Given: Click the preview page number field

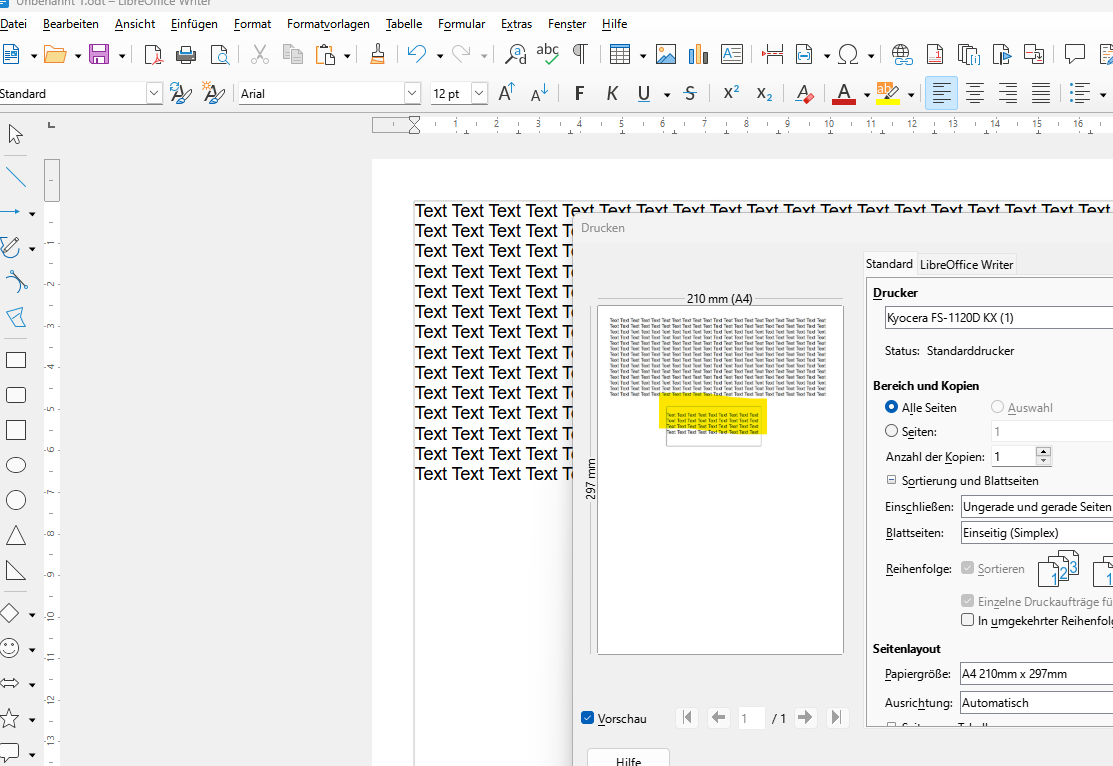Looking at the screenshot, I should click(751, 718).
